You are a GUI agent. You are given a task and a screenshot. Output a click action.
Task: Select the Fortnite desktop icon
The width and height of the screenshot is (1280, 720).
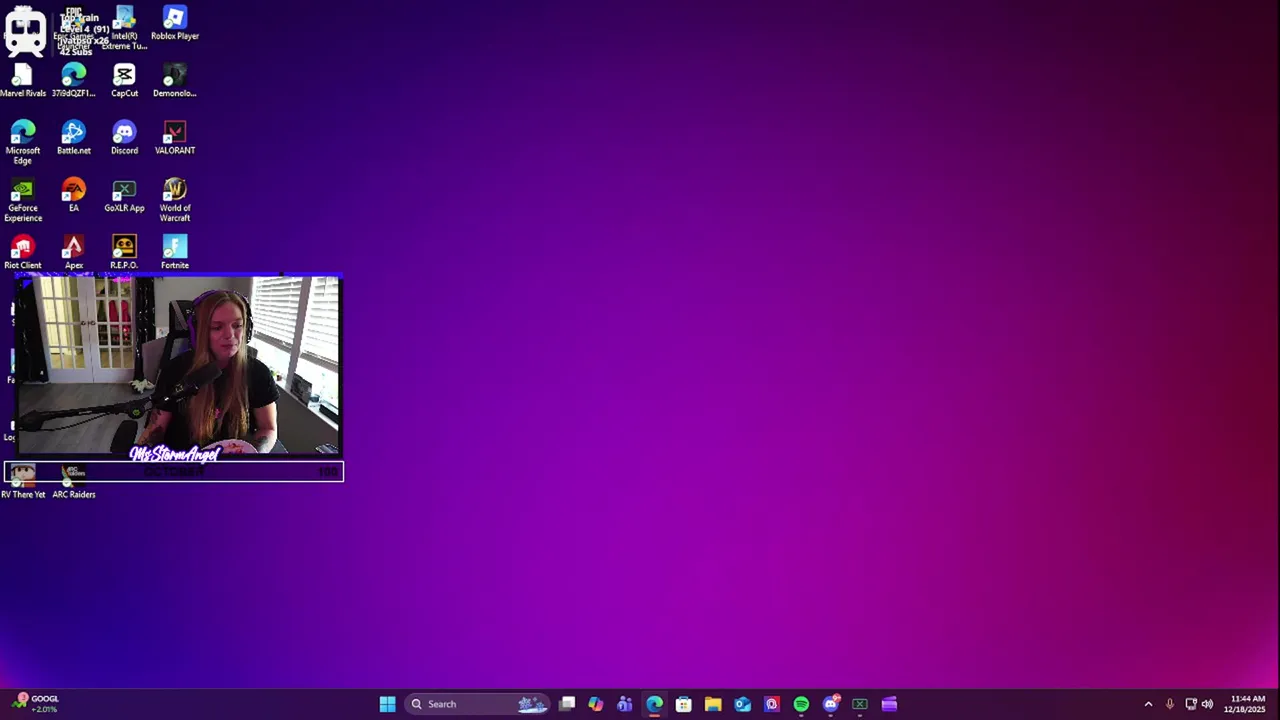[175, 252]
